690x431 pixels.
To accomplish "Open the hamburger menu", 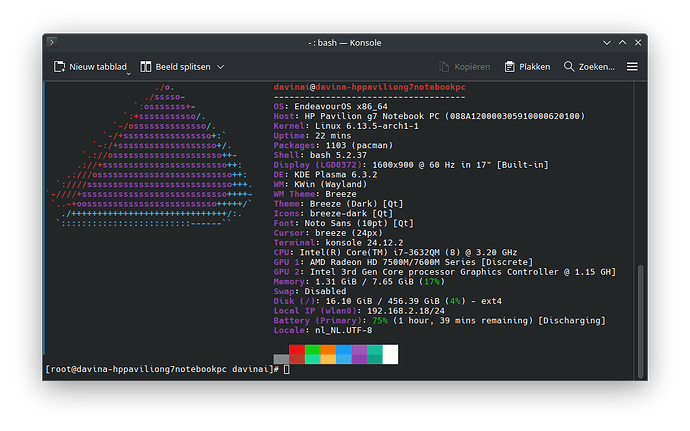I will tap(632, 66).
